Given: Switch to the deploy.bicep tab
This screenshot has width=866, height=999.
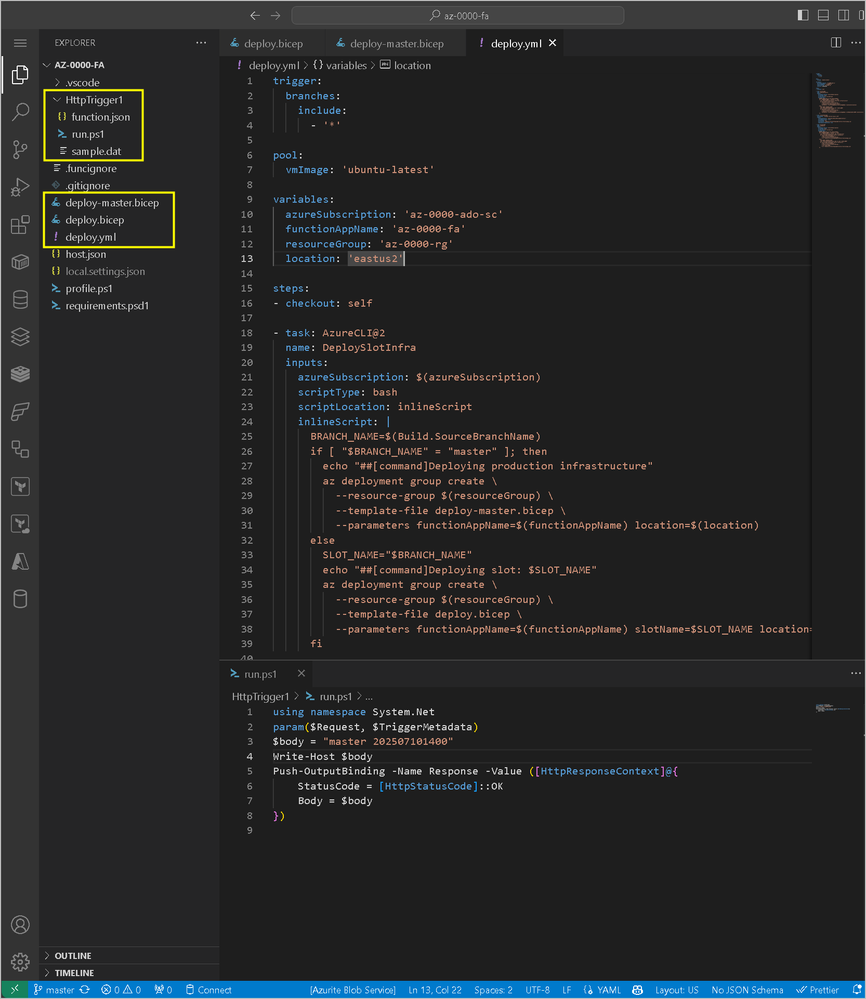Looking at the screenshot, I should point(268,43).
